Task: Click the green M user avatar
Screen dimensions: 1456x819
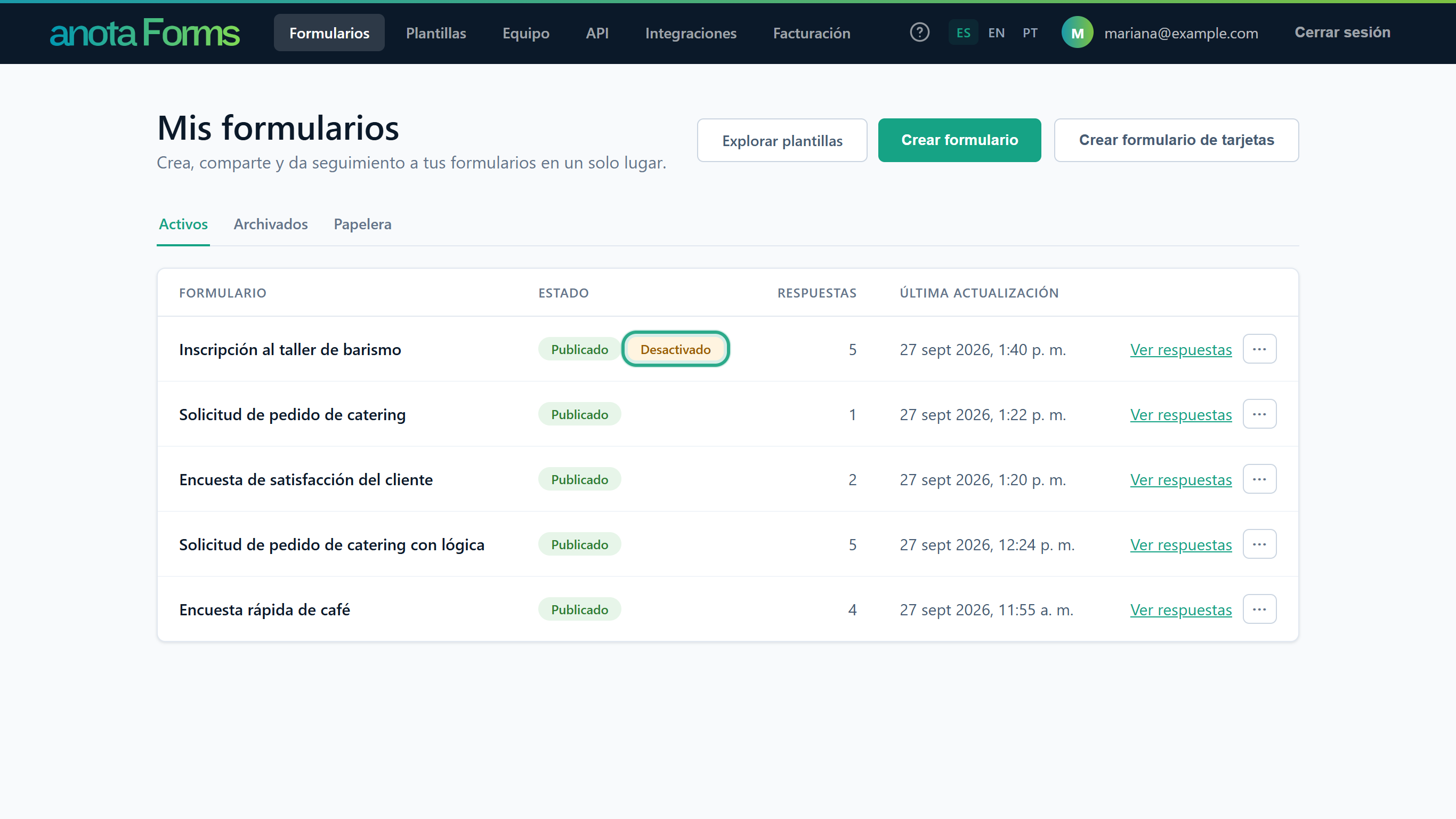Action: [1077, 32]
